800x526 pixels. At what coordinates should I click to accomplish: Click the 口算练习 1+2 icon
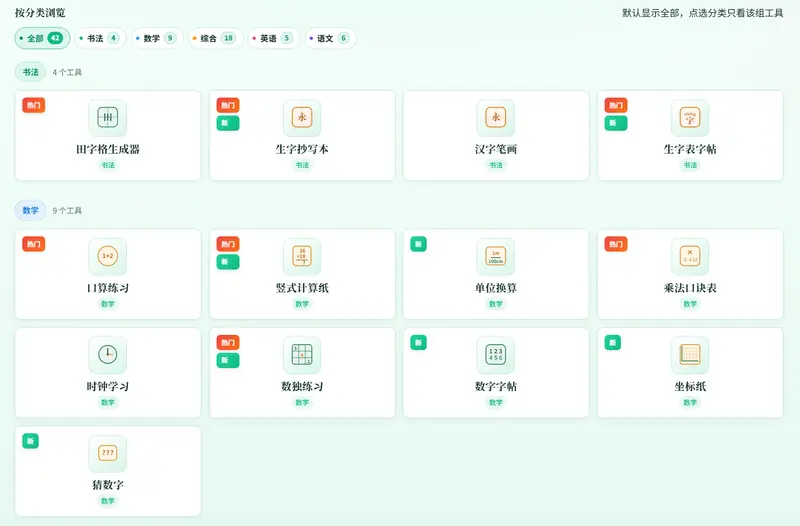tap(108, 256)
